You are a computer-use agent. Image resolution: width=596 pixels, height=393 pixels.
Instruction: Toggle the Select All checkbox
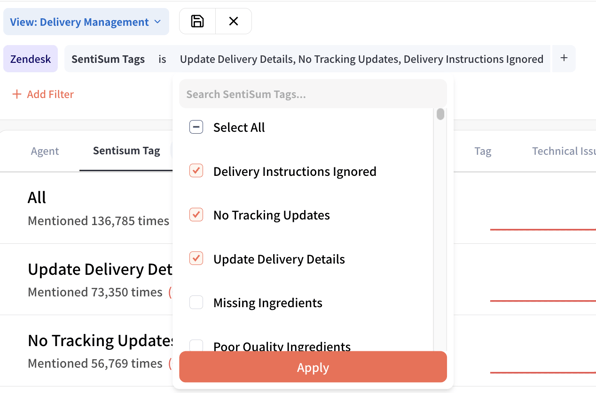(x=196, y=127)
